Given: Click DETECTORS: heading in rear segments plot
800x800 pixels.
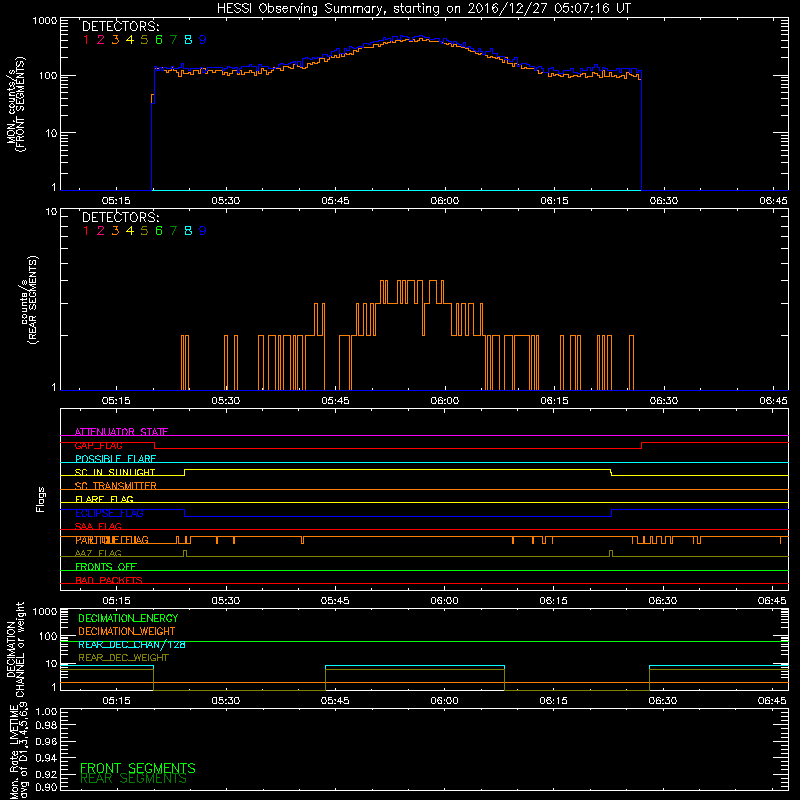Looking at the screenshot, I should (x=120, y=217).
